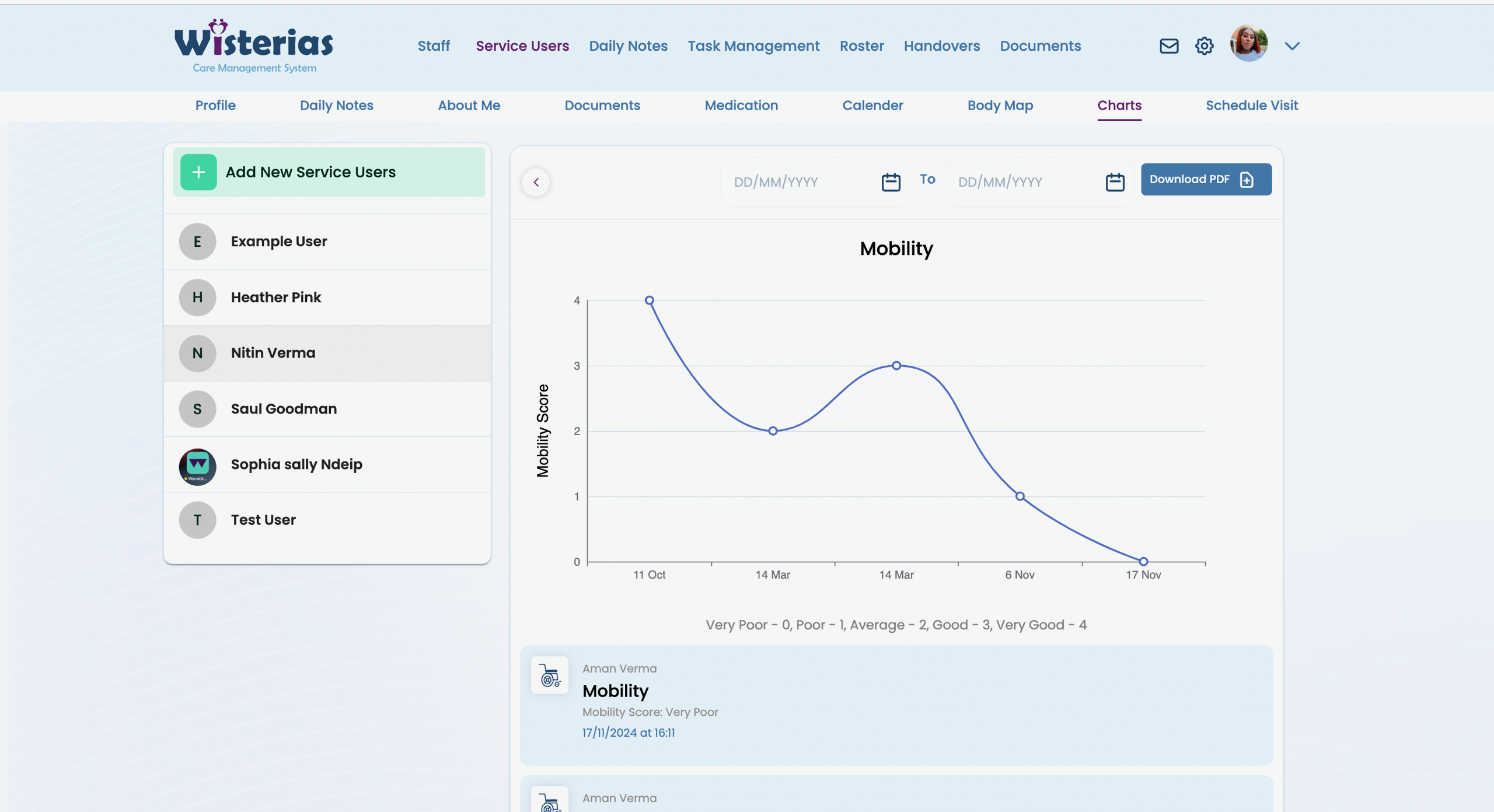Click Sophia sally Ndeip avatar image
1494x812 pixels.
(197, 467)
